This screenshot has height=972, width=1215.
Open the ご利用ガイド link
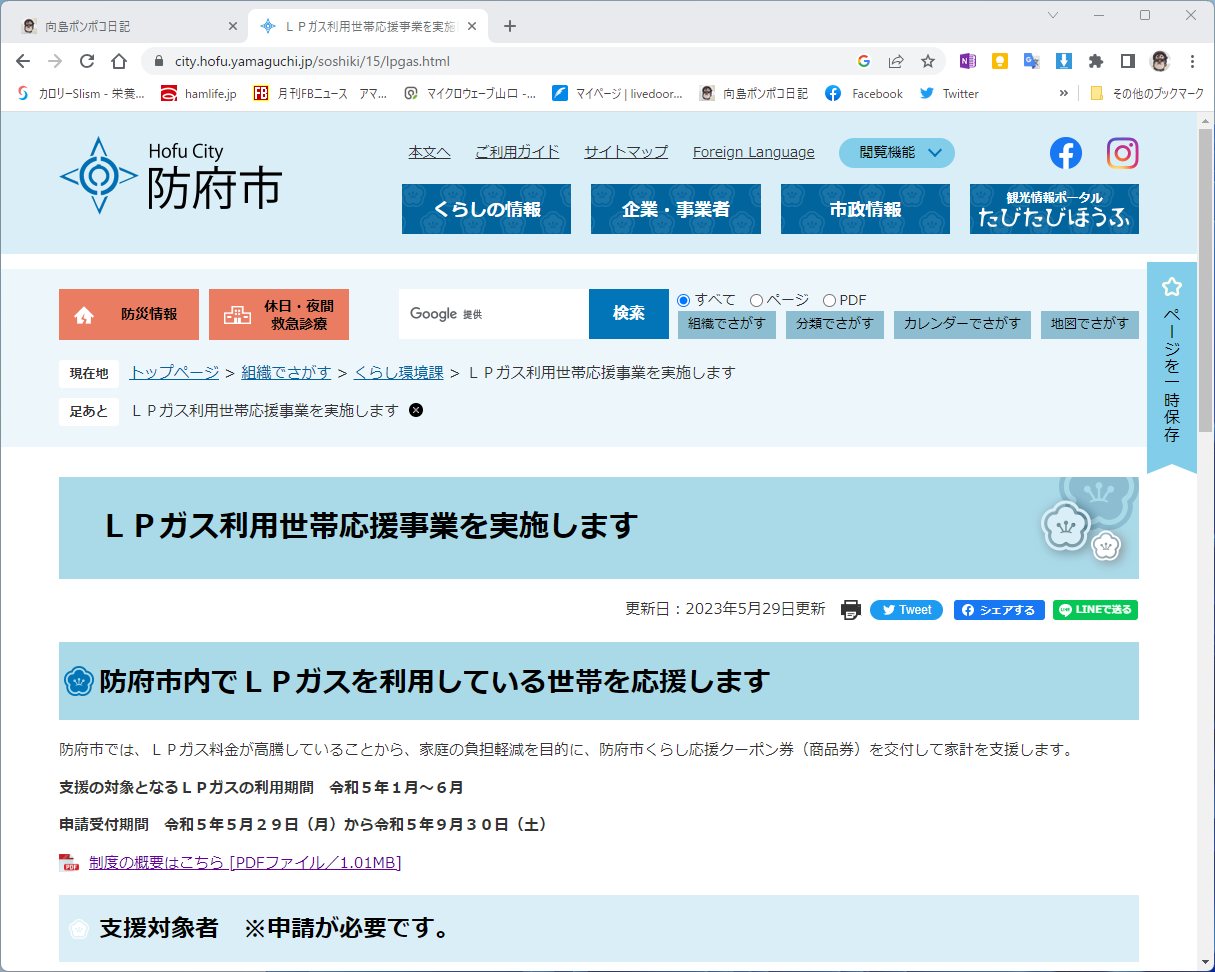[517, 152]
